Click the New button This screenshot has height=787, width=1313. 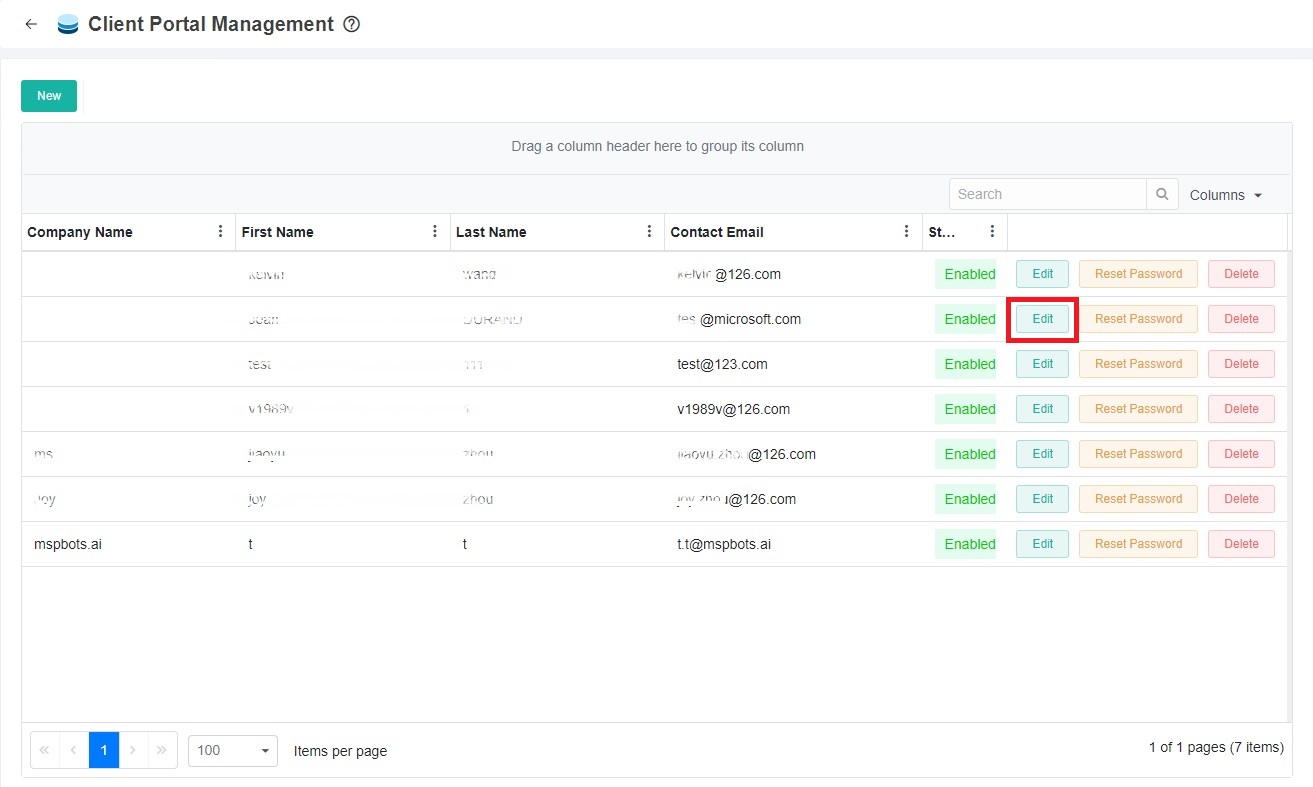[x=49, y=96]
